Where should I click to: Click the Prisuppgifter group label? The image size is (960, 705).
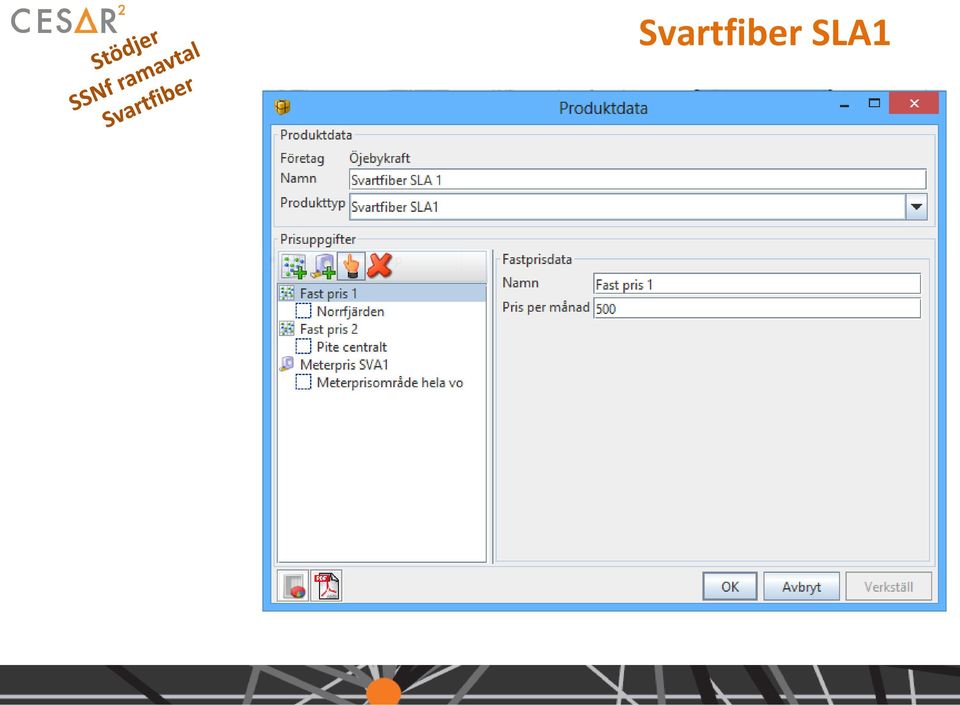[318, 239]
